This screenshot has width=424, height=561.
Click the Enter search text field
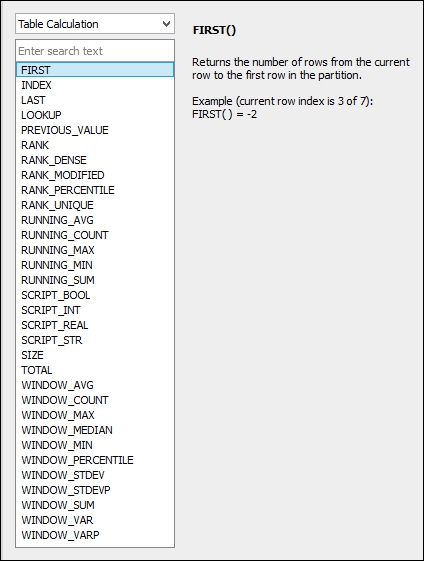pos(95,51)
